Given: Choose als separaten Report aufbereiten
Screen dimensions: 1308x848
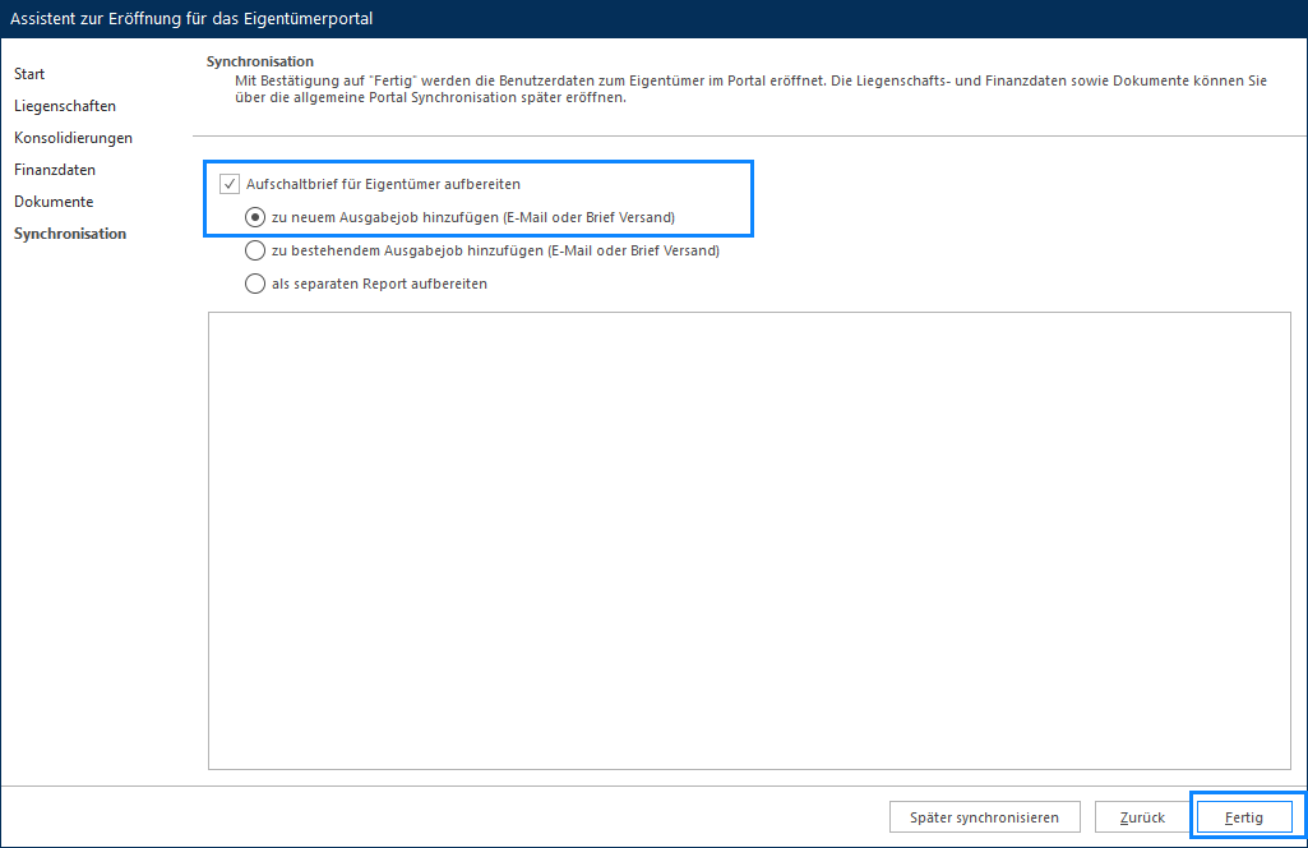Looking at the screenshot, I should [255, 283].
